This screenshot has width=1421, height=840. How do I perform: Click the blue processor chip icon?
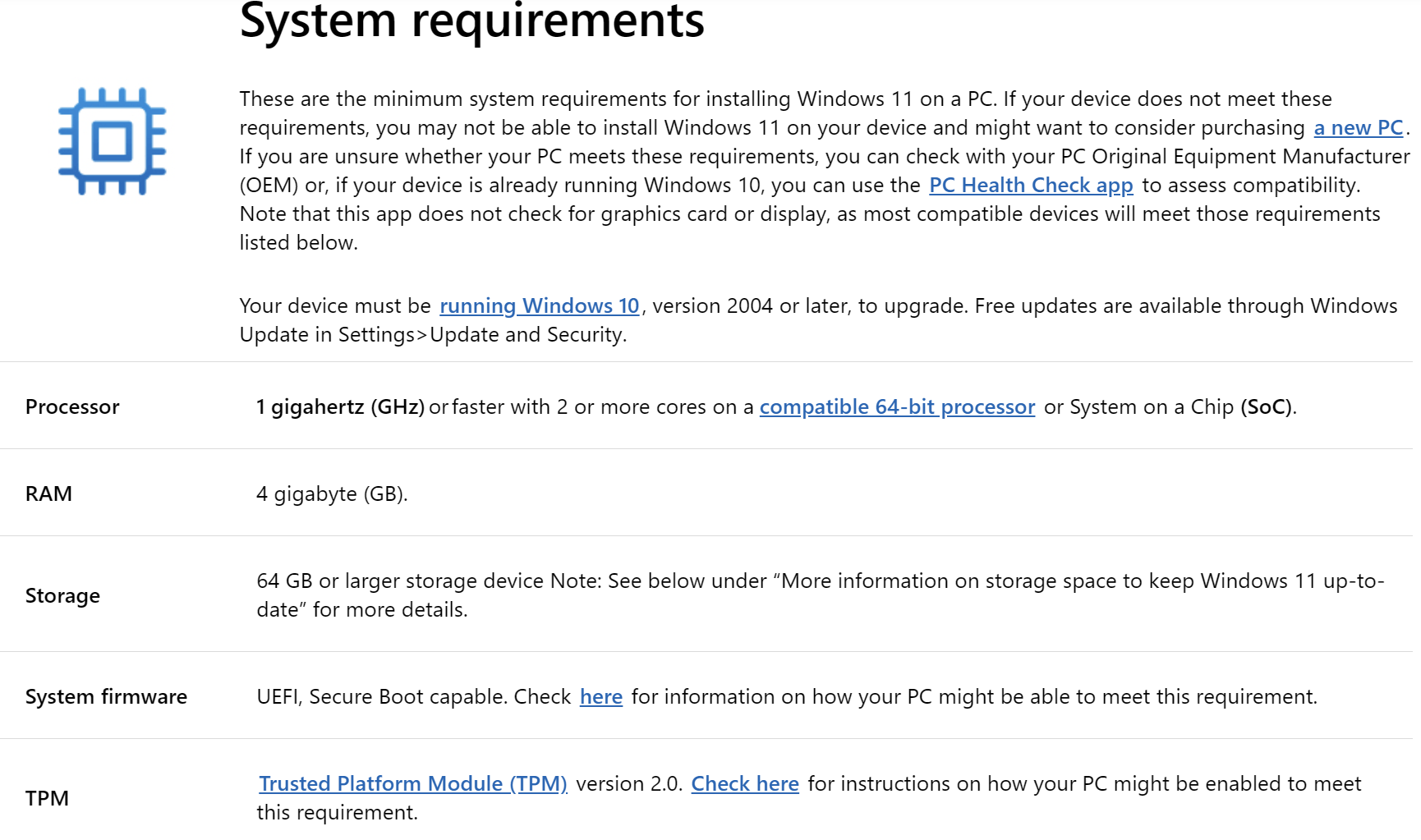pos(113,141)
